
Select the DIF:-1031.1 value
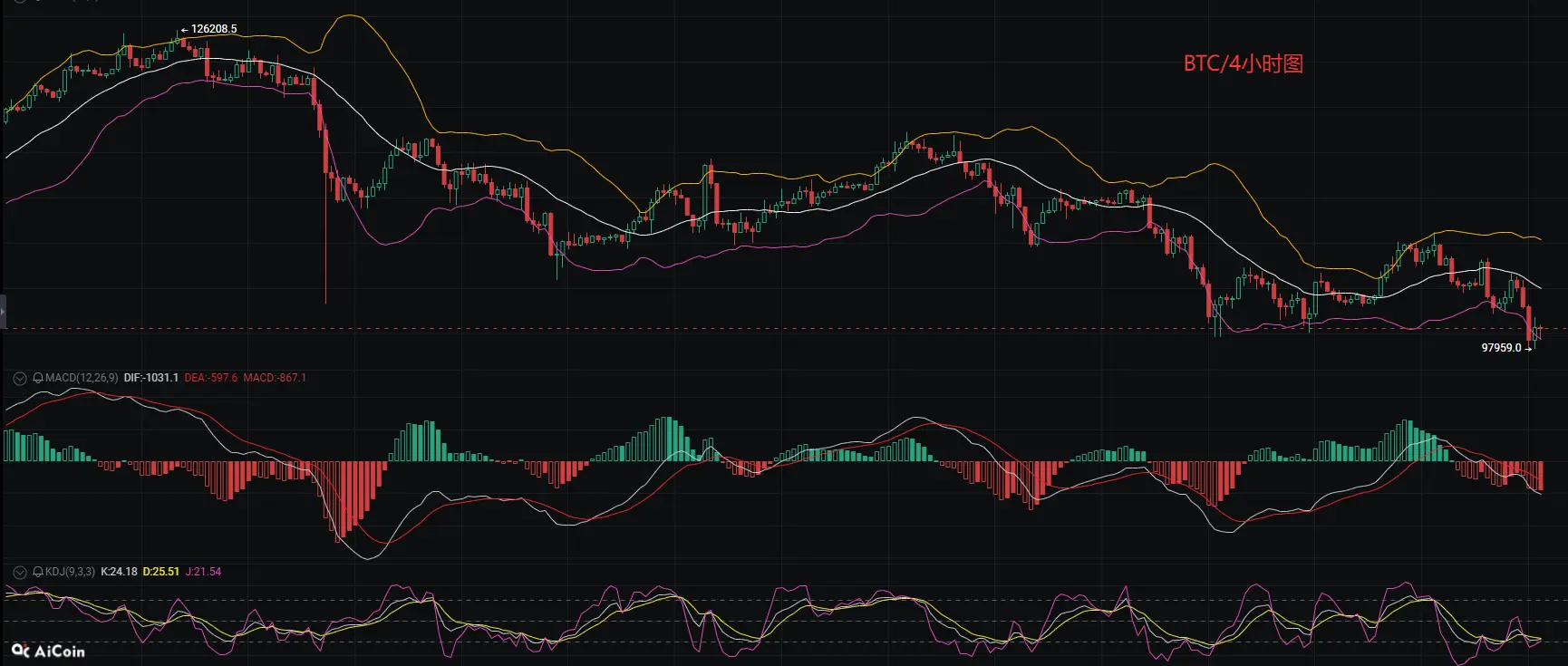point(151,378)
